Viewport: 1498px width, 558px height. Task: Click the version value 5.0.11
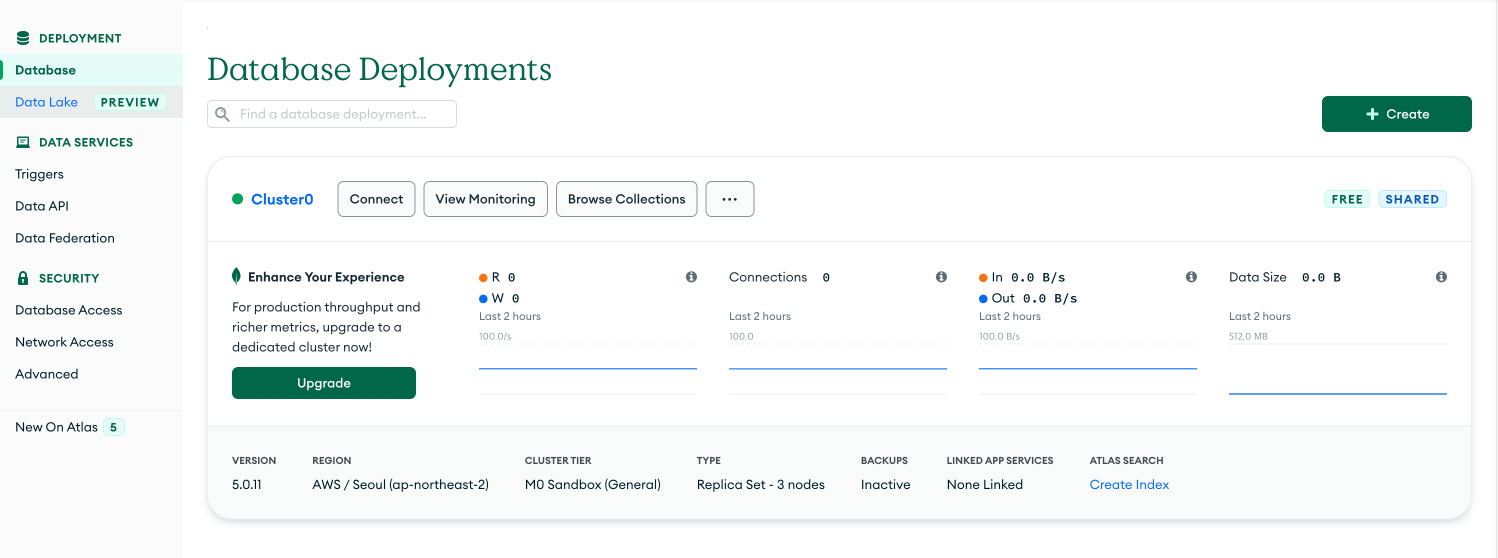click(247, 484)
